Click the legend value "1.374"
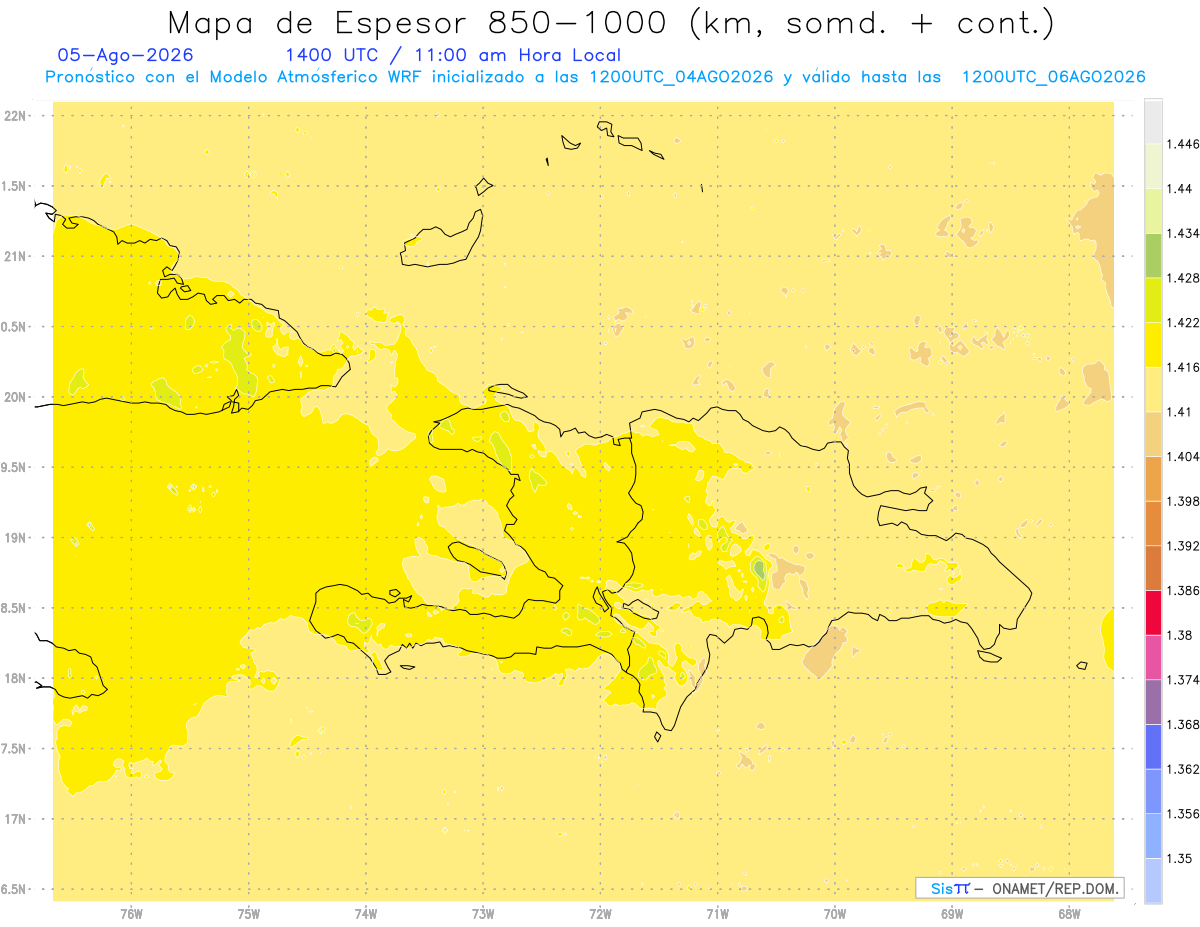This screenshot has height=927, width=1200. [1183, 680]
